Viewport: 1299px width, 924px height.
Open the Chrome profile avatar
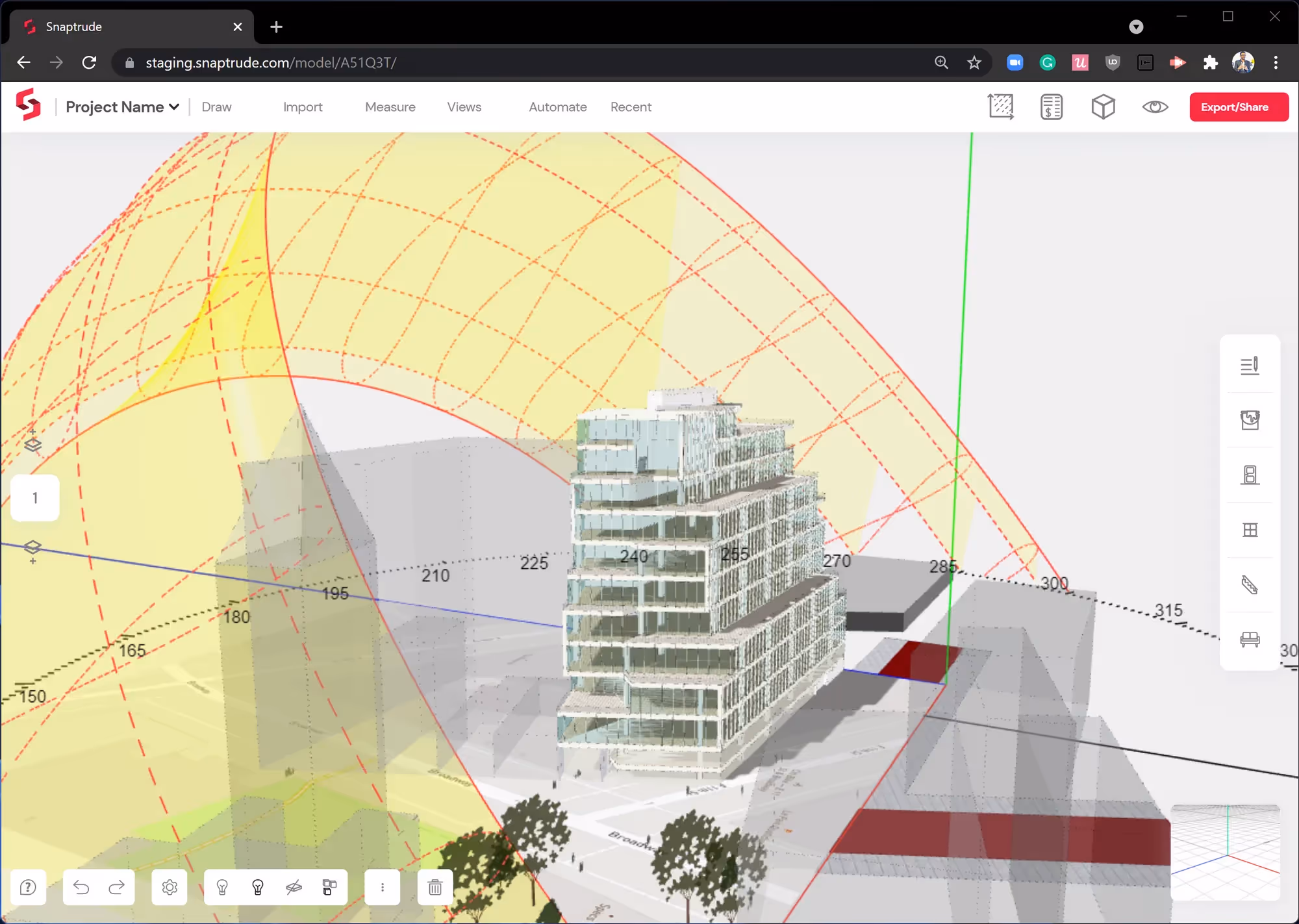[1243, 62]
